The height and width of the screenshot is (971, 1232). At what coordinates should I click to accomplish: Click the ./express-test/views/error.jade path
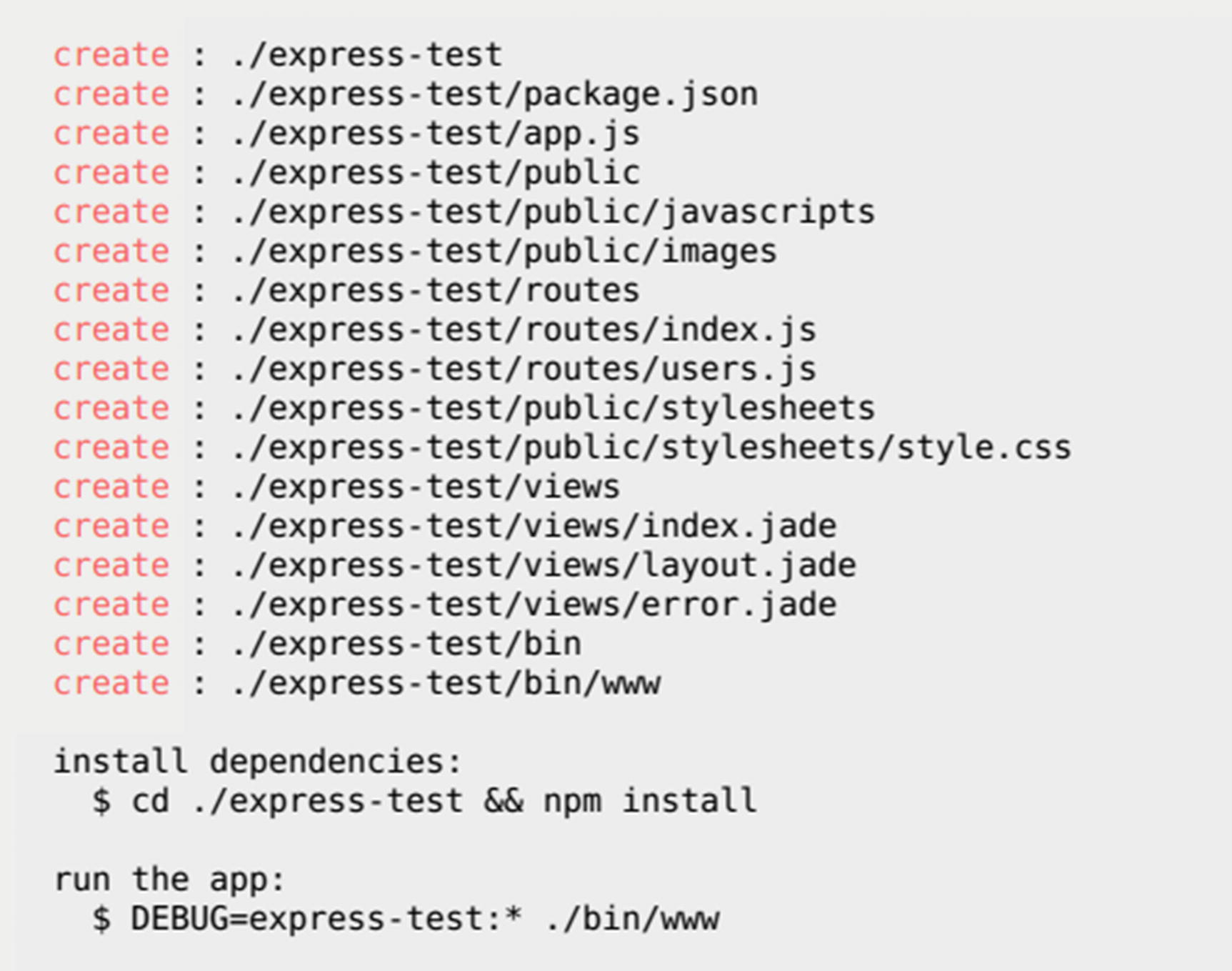click(534, 606)
